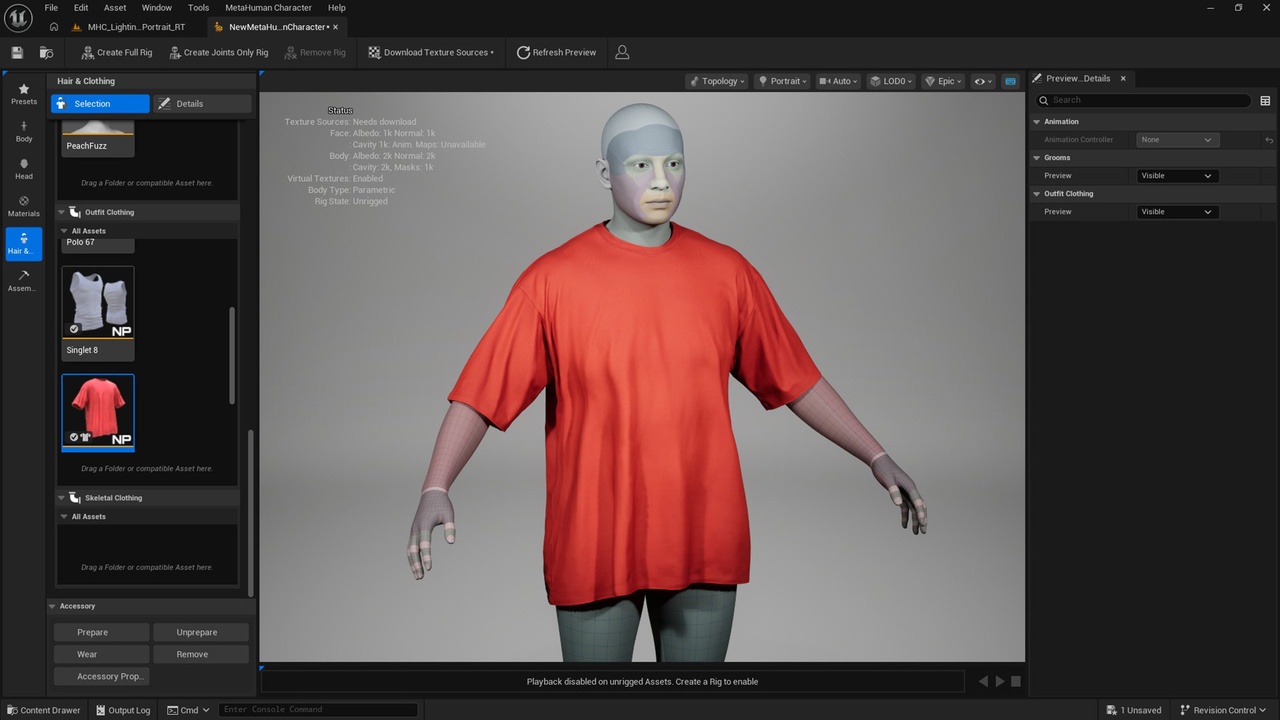Click the Prepare accessory button

[x=101, y=632]
